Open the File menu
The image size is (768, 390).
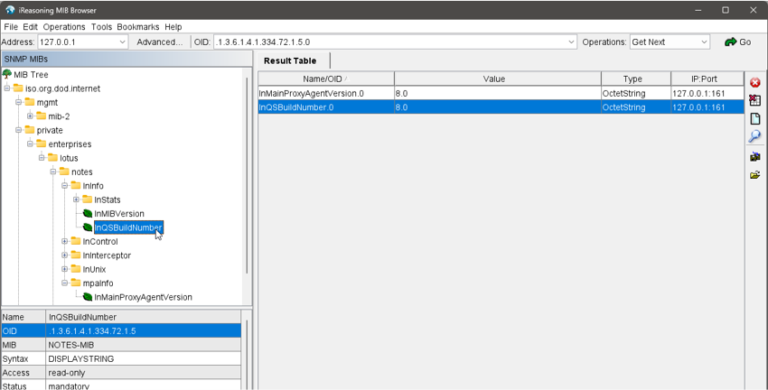click(10, 27)
